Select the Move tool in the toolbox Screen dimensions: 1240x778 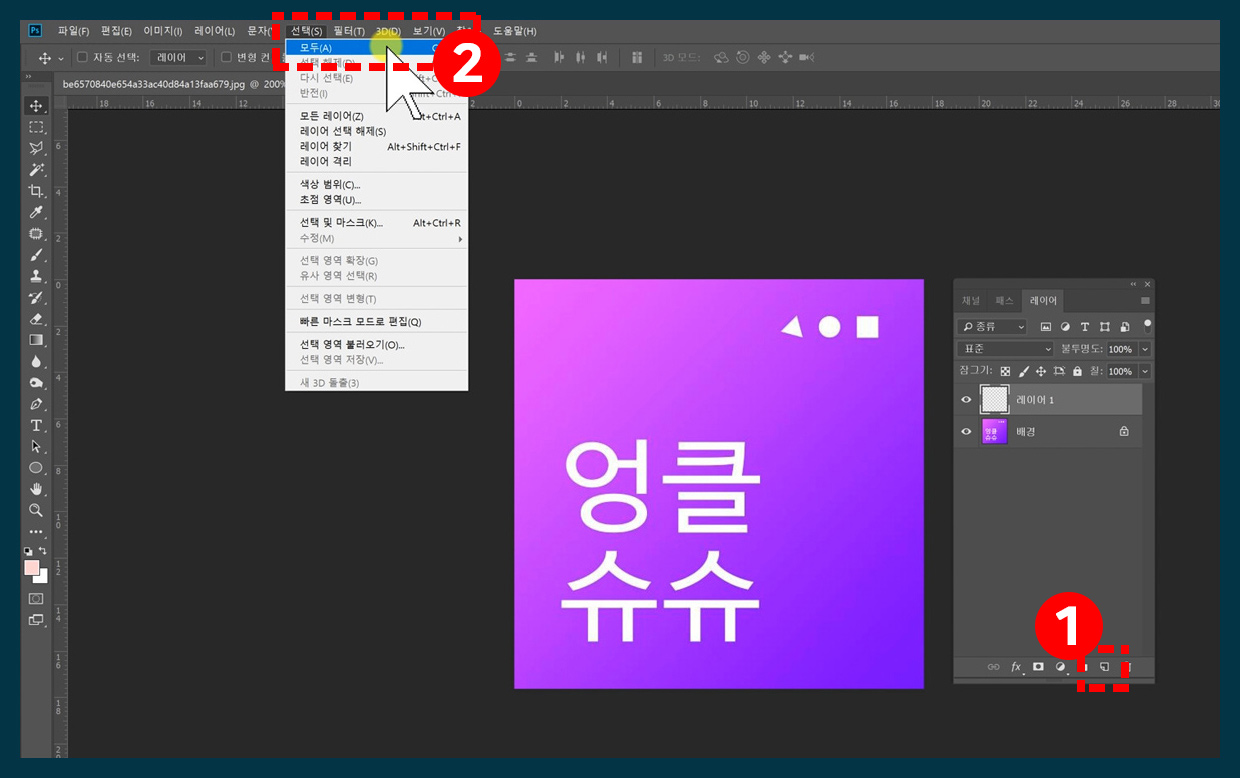pos(36,106)
